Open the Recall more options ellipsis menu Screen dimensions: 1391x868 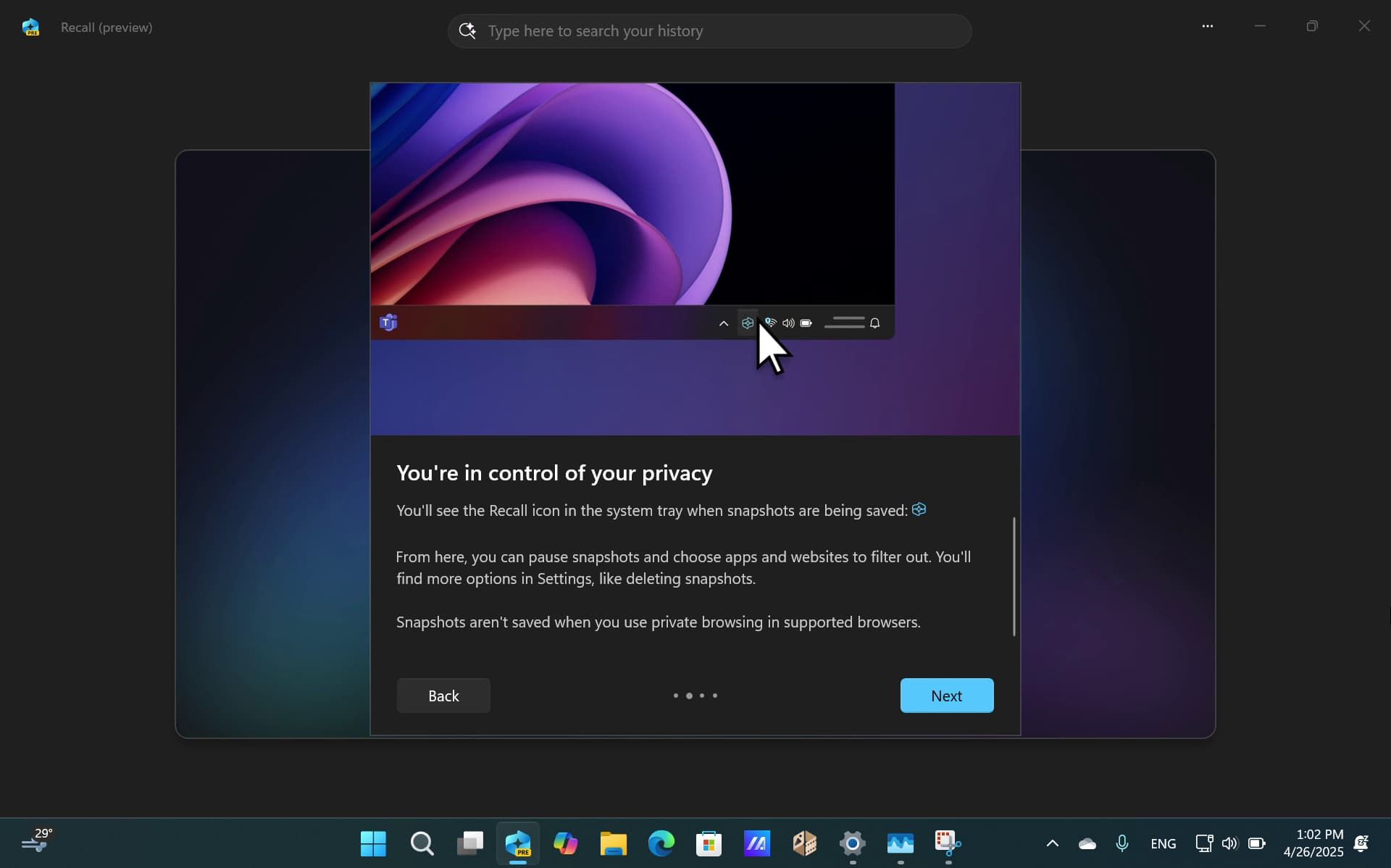pyautogui.click(x=1207, y=26)
